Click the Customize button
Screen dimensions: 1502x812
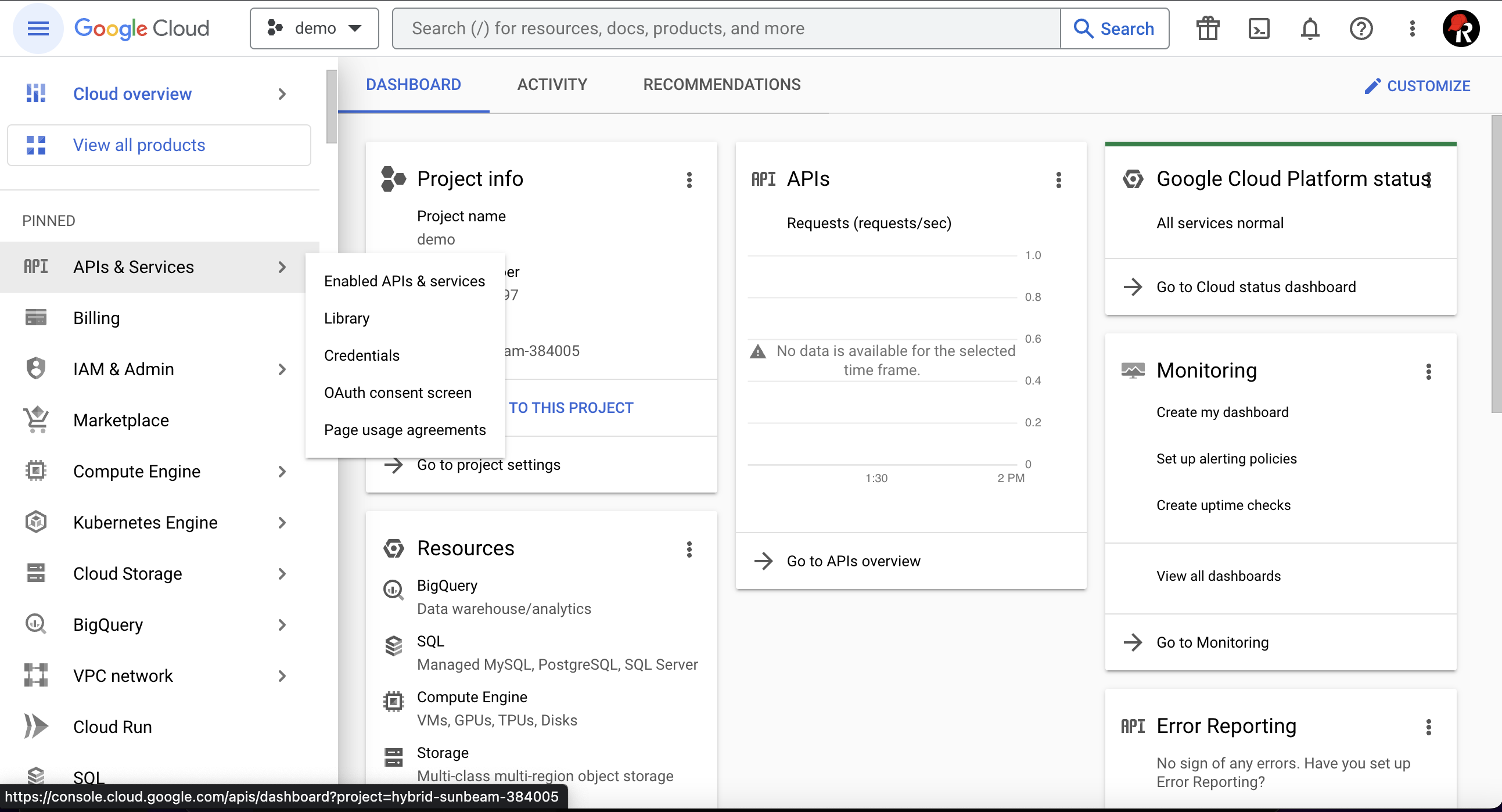[1417, 86]
